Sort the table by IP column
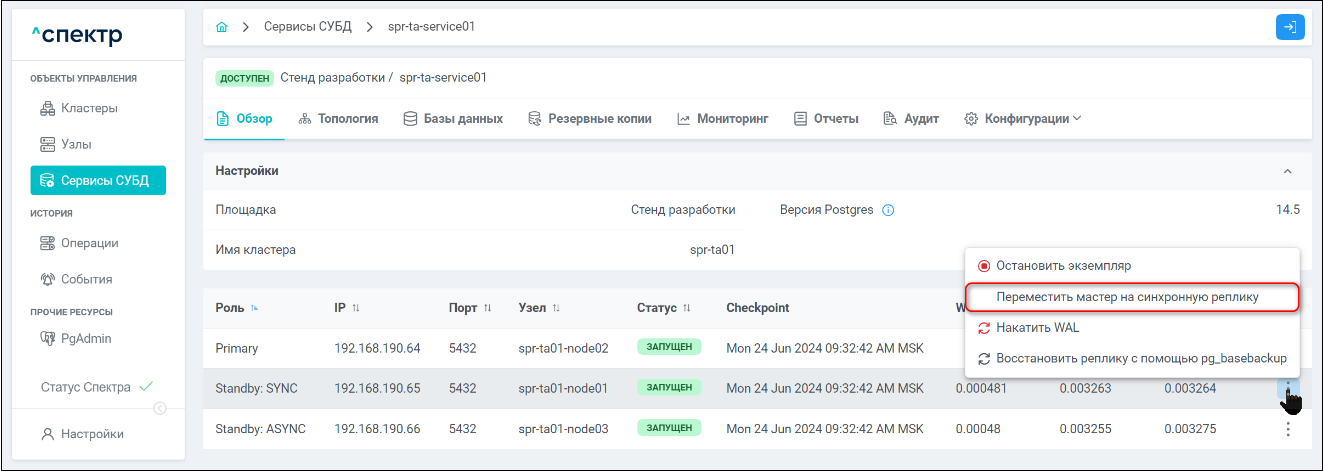1323x471 pixels. point(356,308)
